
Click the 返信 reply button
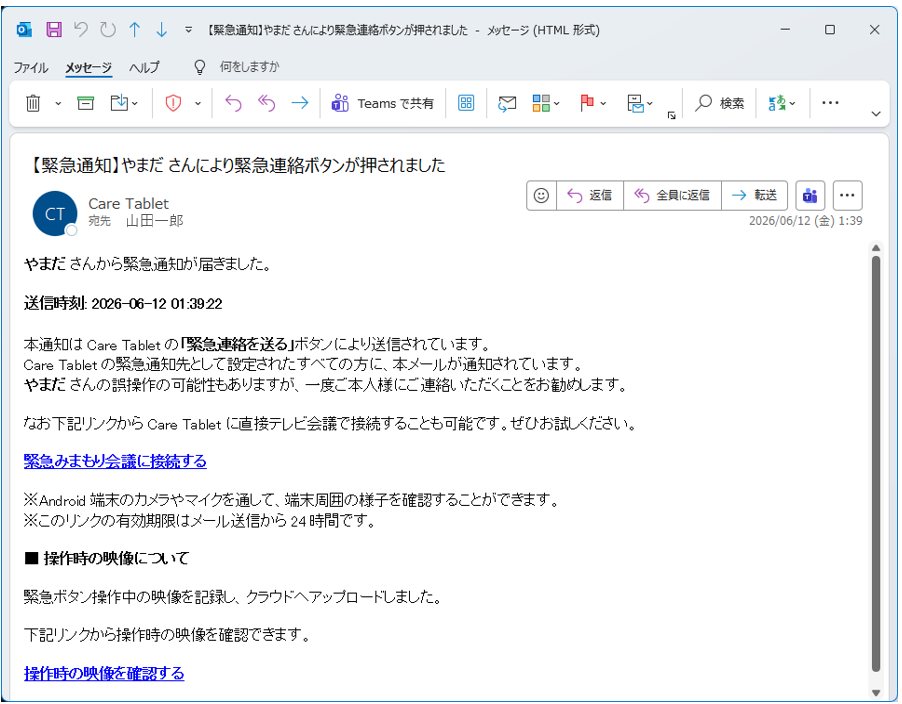tap(590, 196)
